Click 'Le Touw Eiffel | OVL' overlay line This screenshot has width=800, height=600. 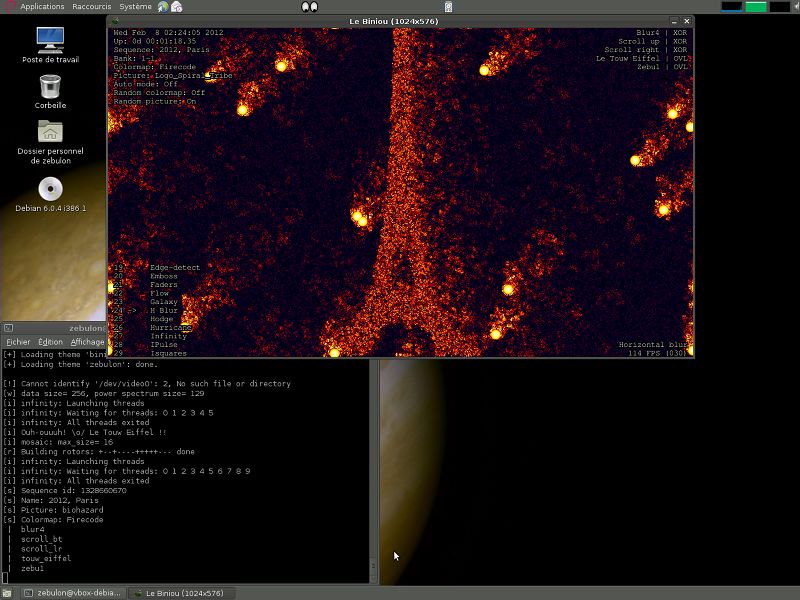(641, 59)
